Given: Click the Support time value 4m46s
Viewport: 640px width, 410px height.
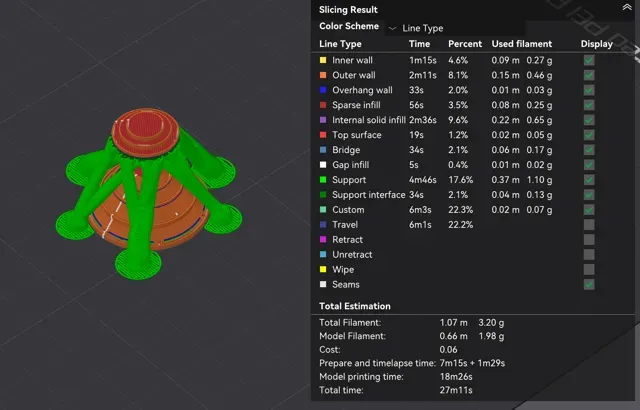Looking at the screenshot, I should [x=422, y=180].
